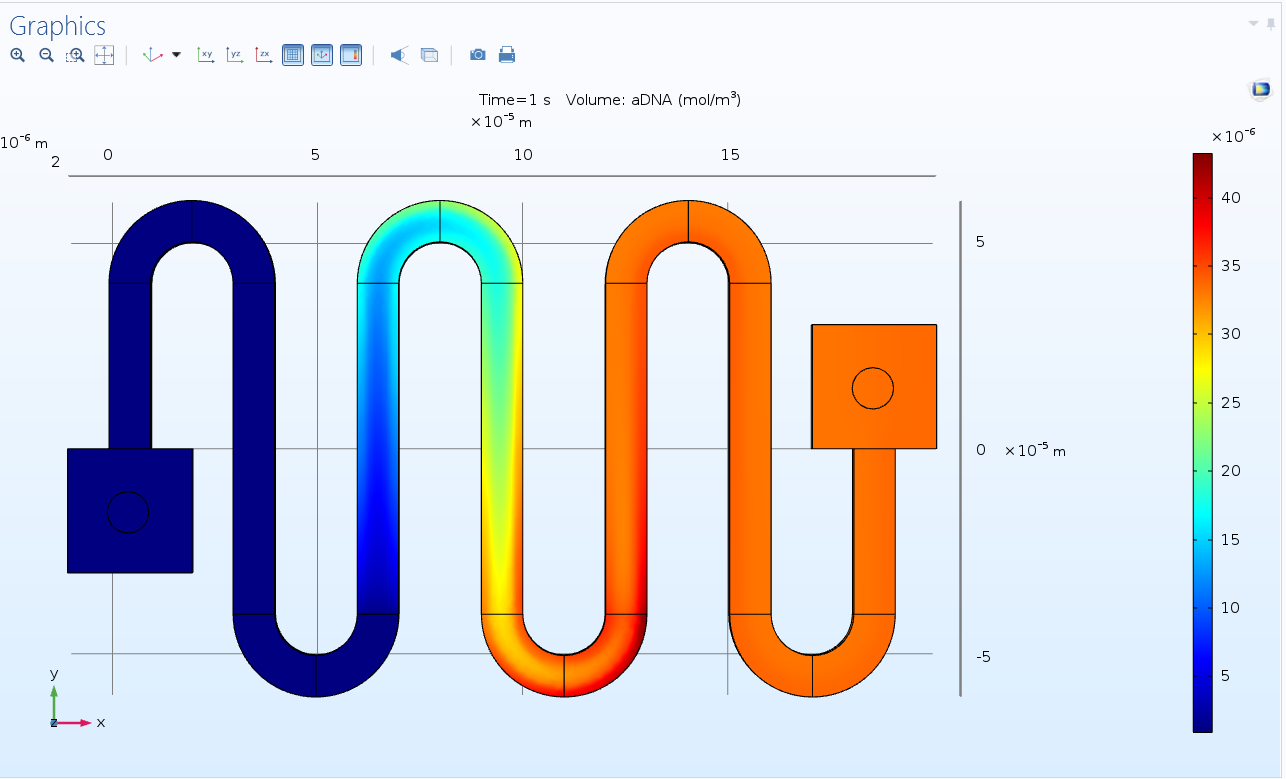This screenshot has width=1286, height=779.
Task: Click the logo icon in the Graphics view's top-right corner
Action: pos(1260,90)
